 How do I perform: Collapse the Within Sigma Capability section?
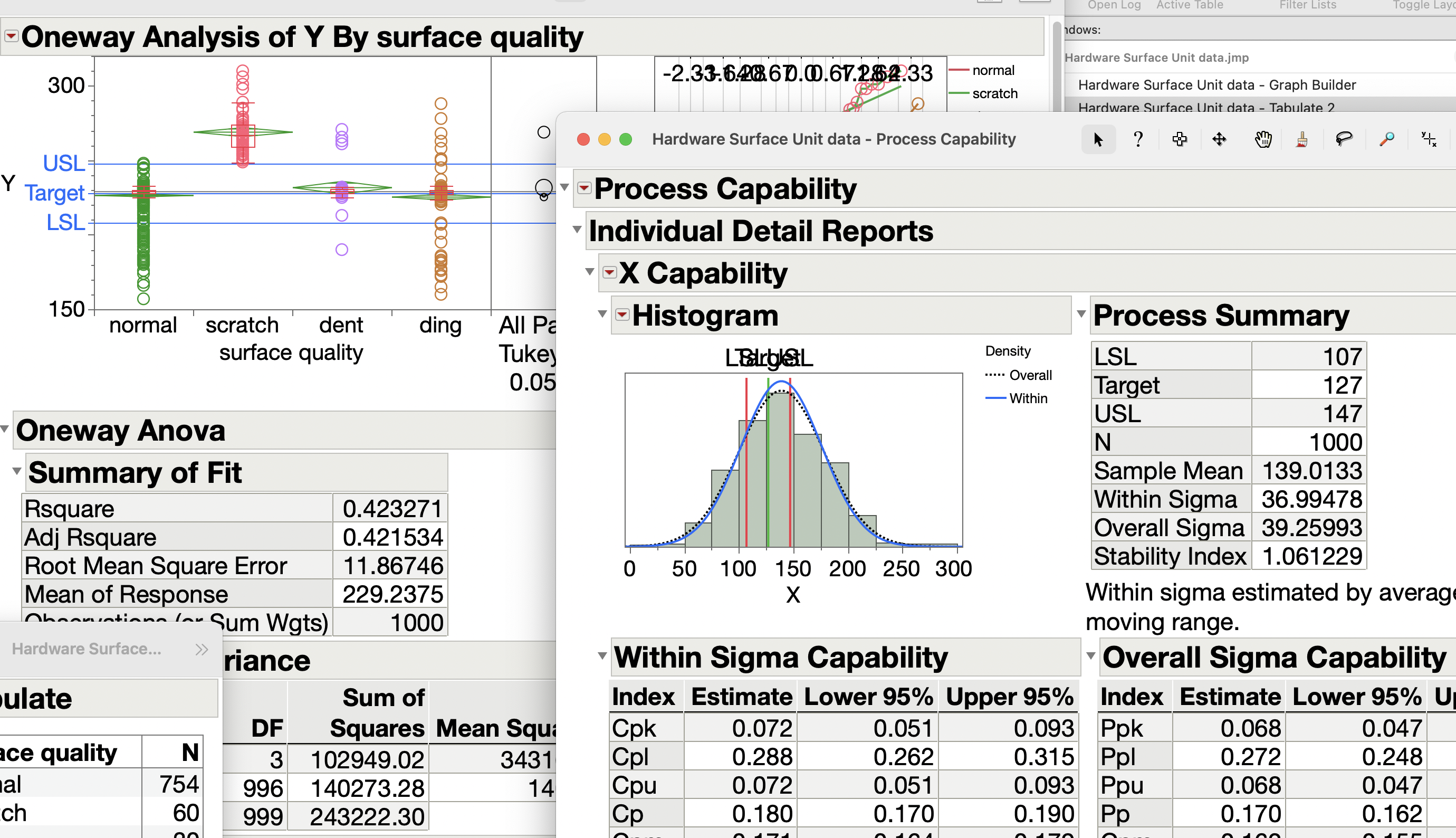(x=602, y=655)
